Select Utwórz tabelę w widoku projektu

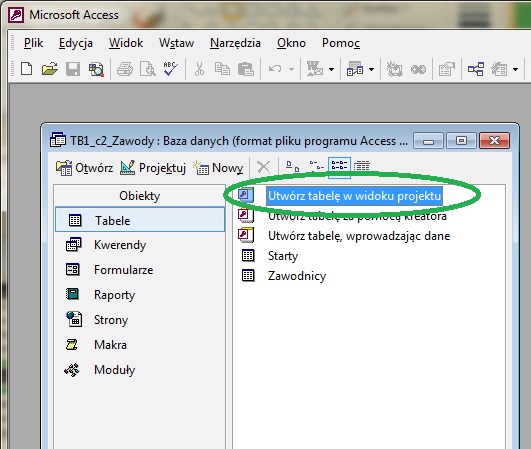[x=354, y=196]
